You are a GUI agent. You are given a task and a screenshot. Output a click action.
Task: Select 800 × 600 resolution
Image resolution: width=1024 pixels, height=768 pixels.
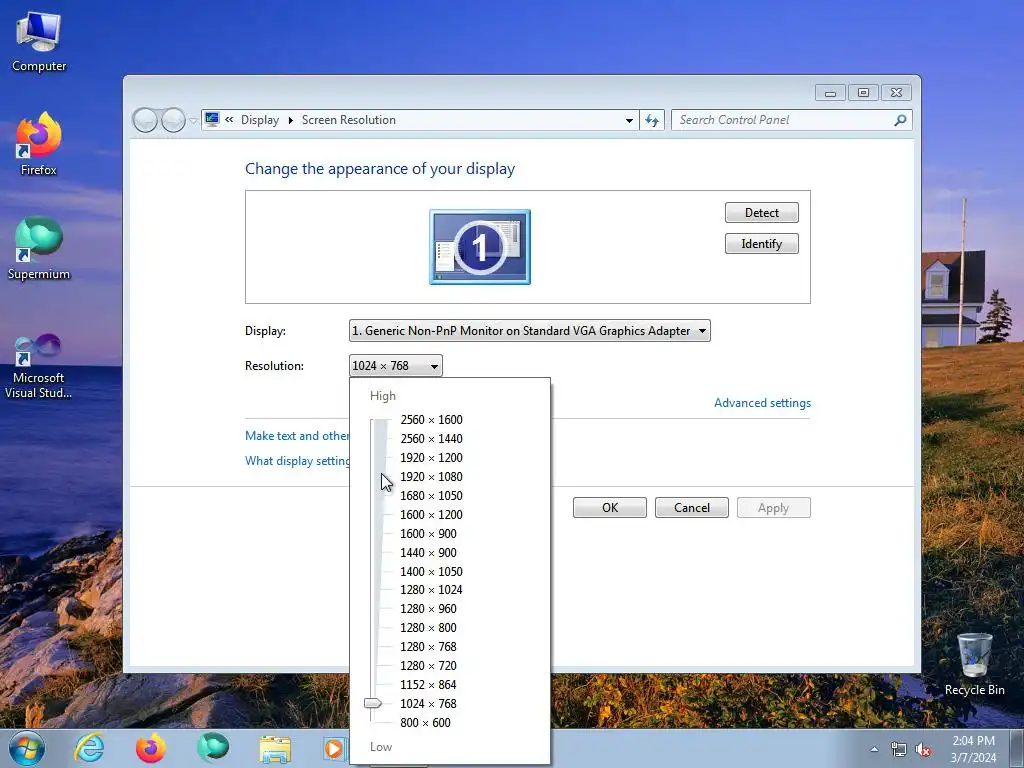[x=425, y=722]
